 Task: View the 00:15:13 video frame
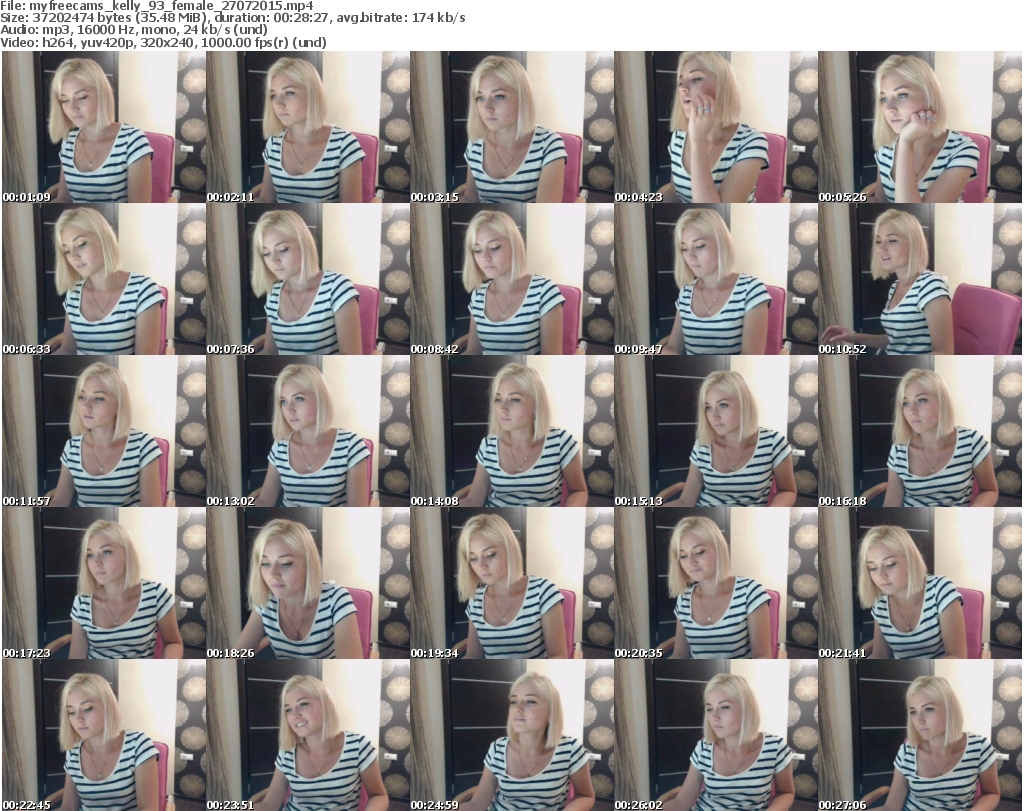click(x=716, y=431)
